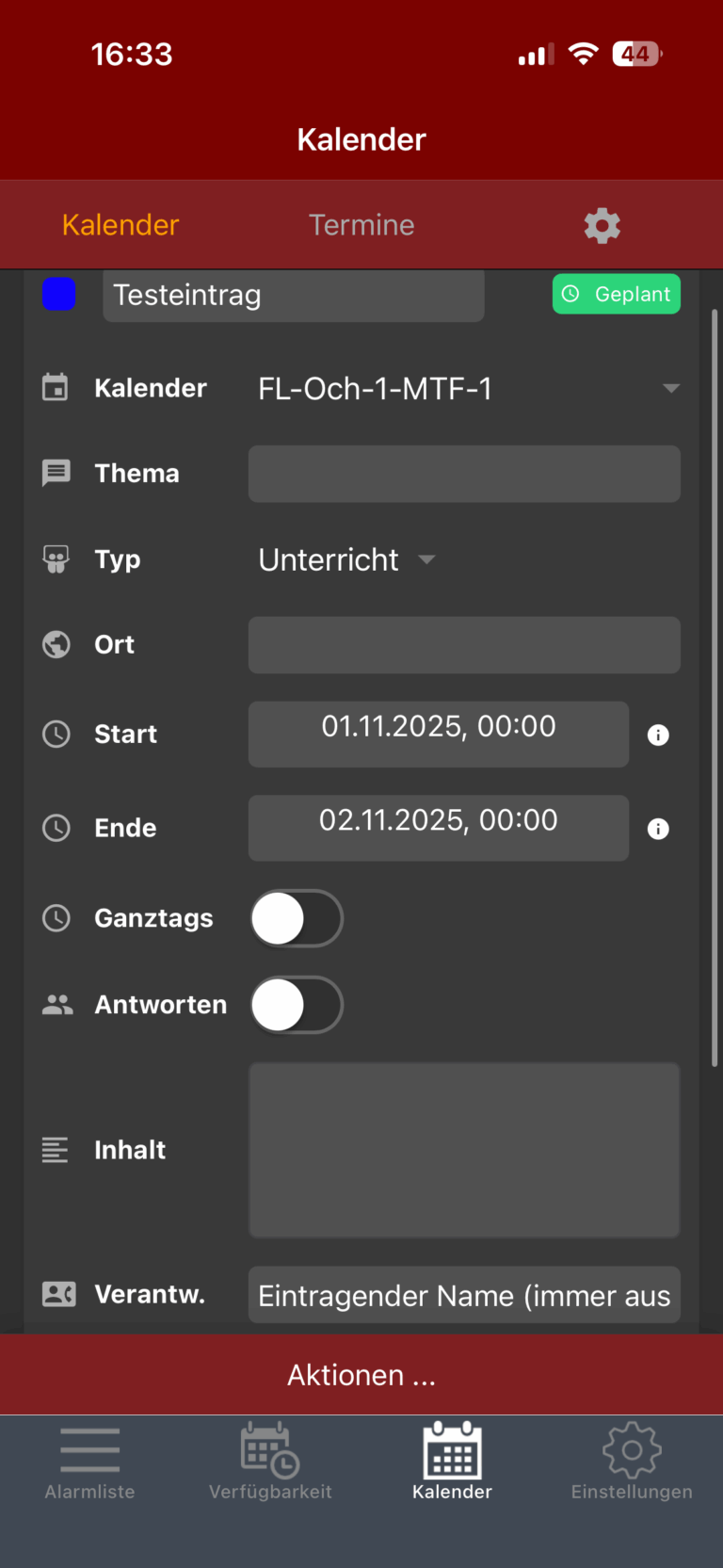Enable the Ganztags switch
Screen dimensions: 723x1568
pyautogui.click(x=297, y=918)
